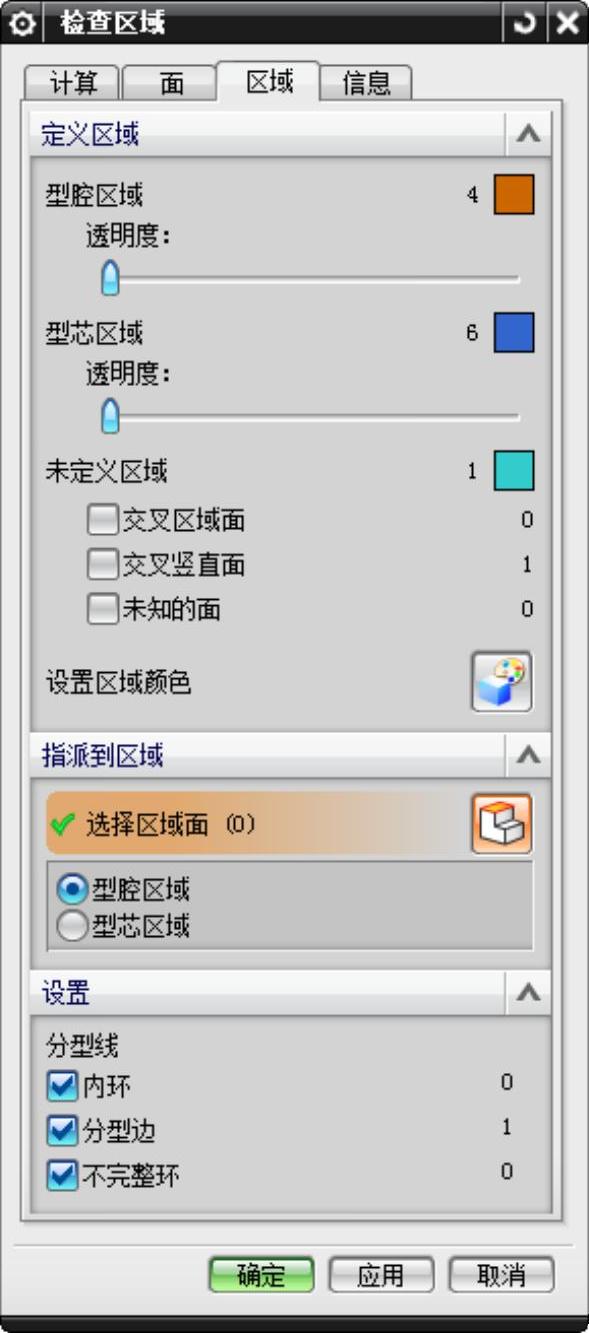Image resolution: width=589 pixels, height=1333 pixels.
Task: Open the 信息 tab
Action: tap(367, 84)
